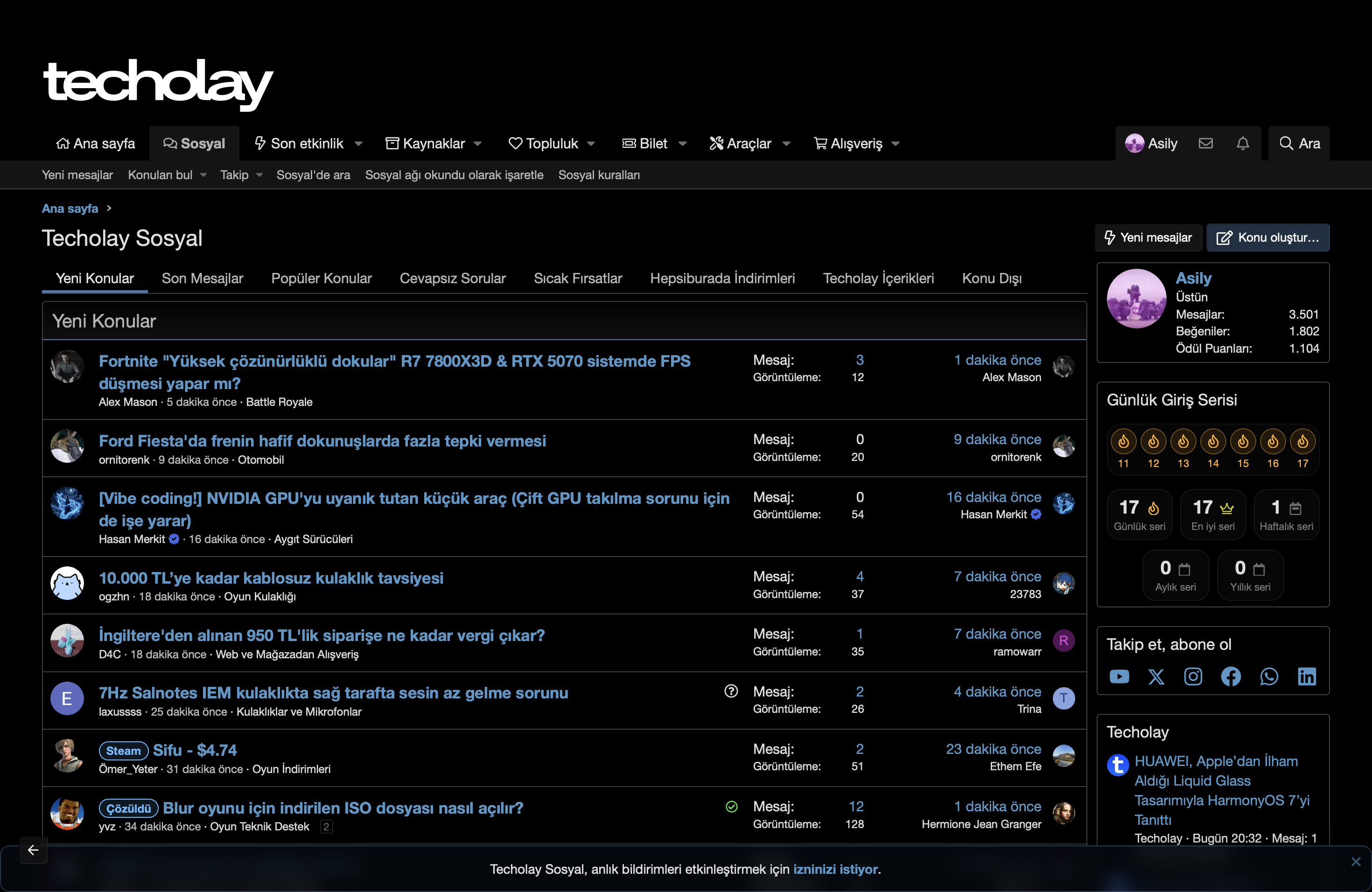Click Alex Mason's avatar beside Fortnite topic title

67,366
